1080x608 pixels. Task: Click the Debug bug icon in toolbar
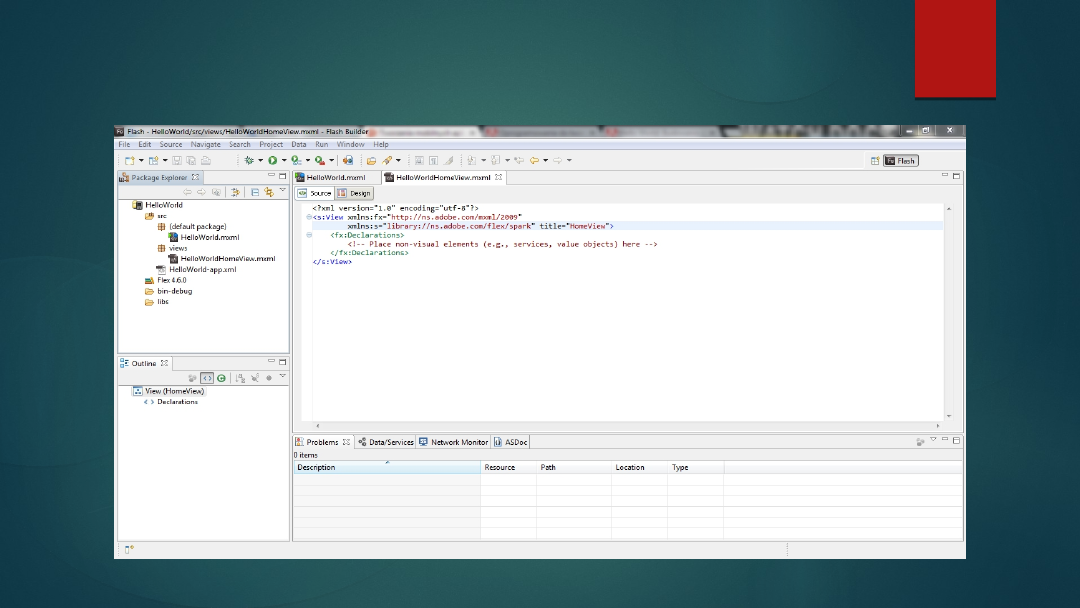[249, 160]
